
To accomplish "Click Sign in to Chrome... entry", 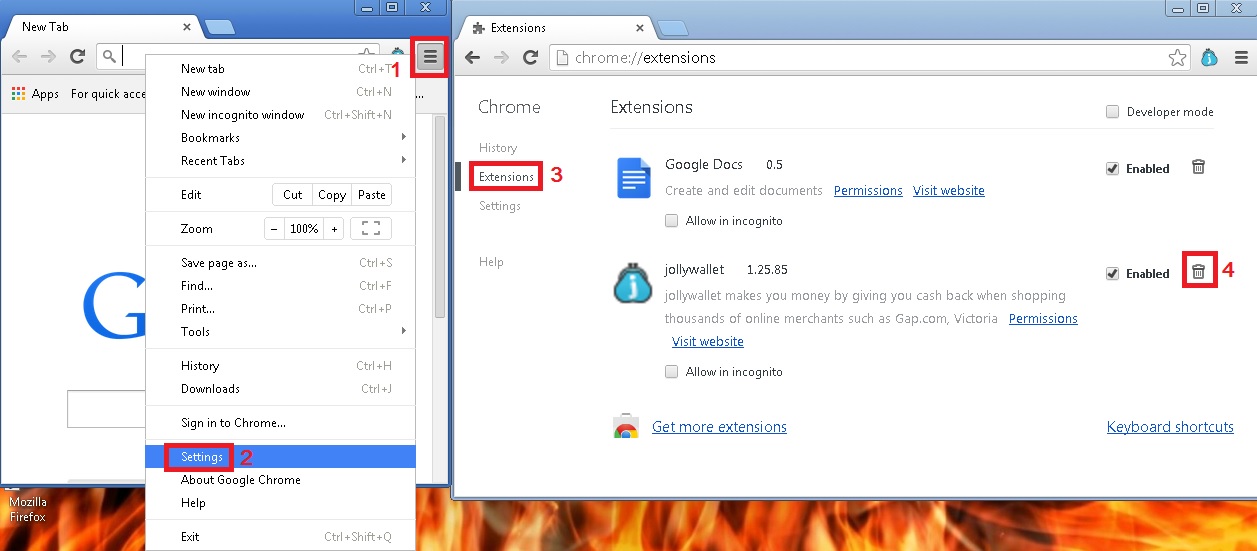I will click(x=280, y=423).
